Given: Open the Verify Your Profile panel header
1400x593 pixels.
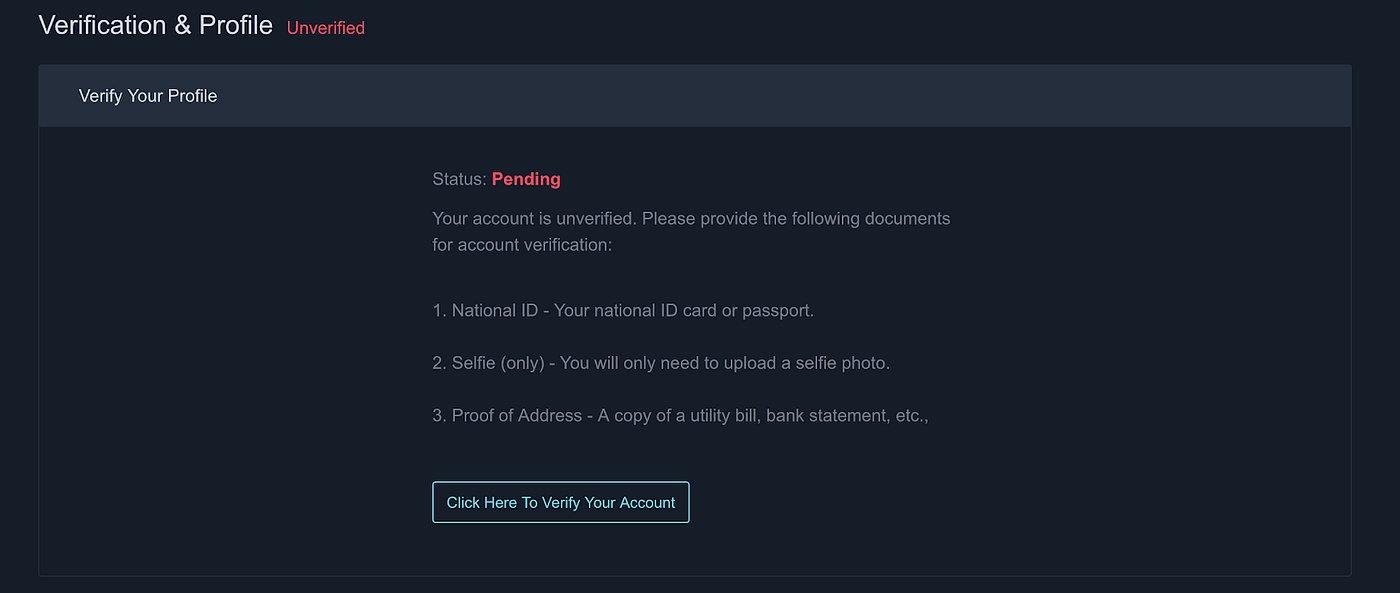Looking at the screenshot, I should click(x=147, y=95).
